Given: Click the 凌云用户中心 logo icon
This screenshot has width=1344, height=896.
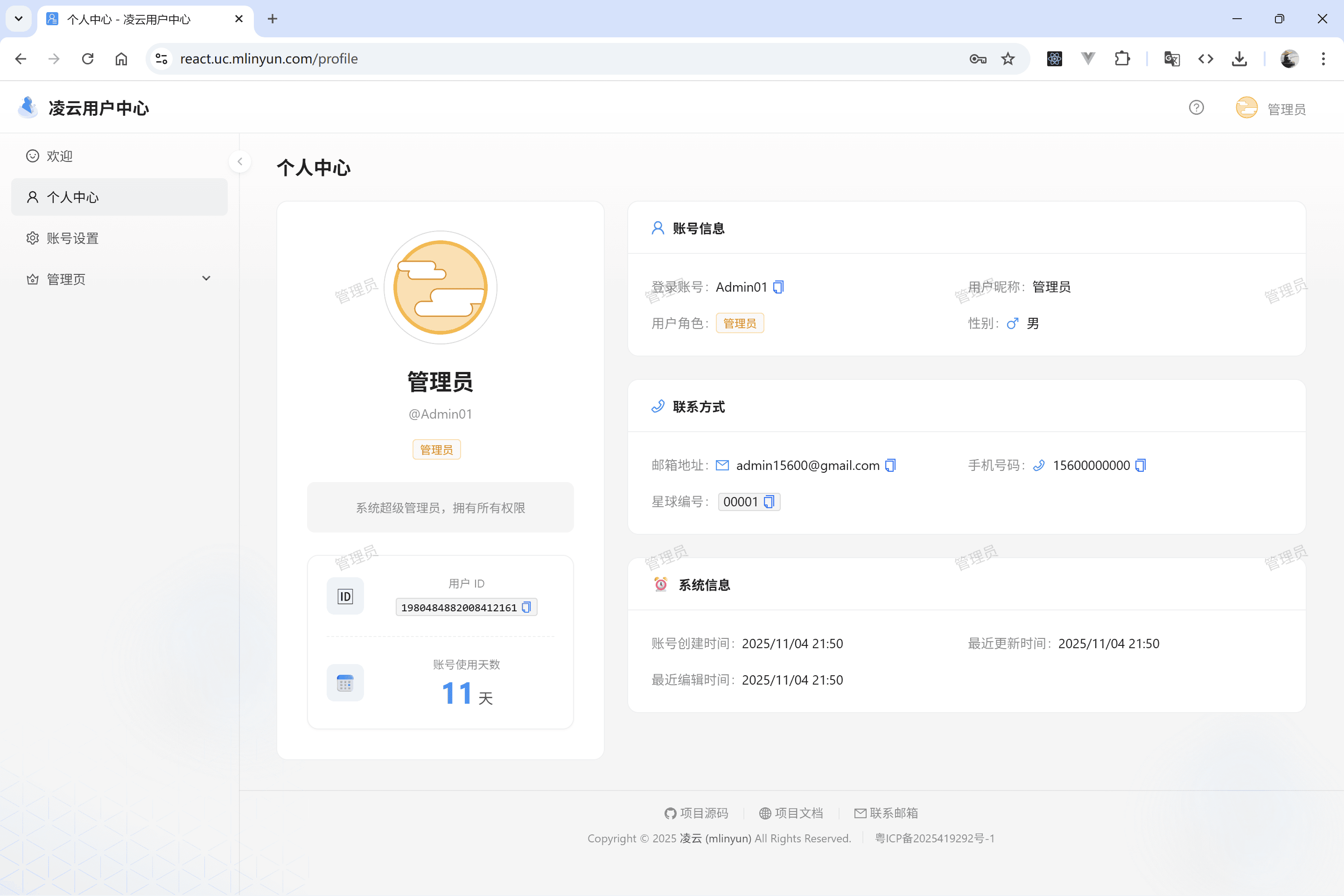Looking at the screenshot, I should point(28,107).
